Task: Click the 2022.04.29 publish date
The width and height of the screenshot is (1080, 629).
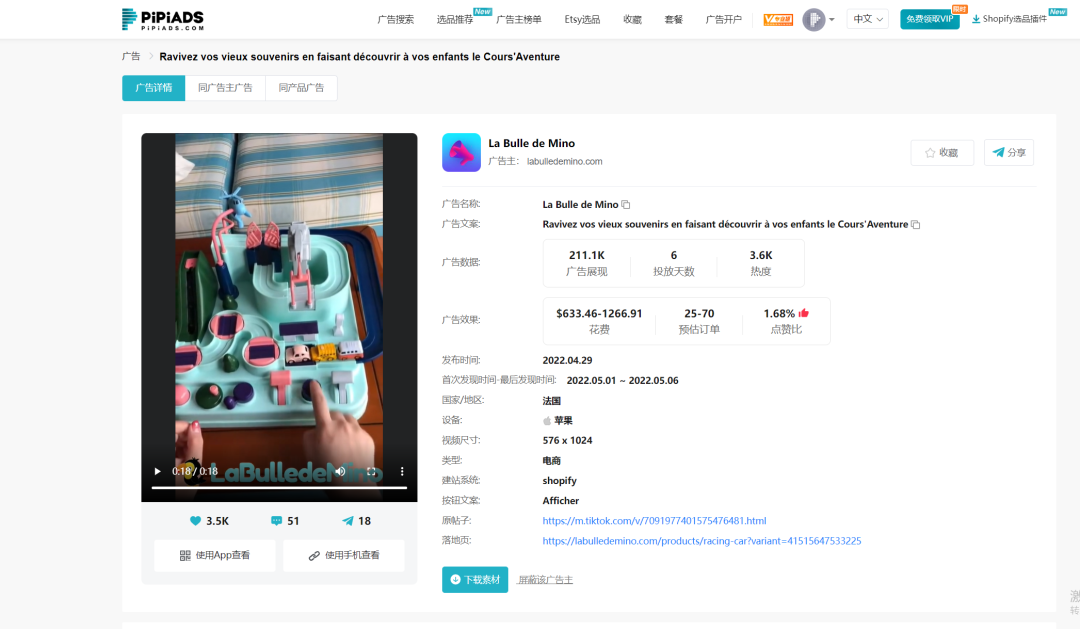Action: tap(568, 360)
